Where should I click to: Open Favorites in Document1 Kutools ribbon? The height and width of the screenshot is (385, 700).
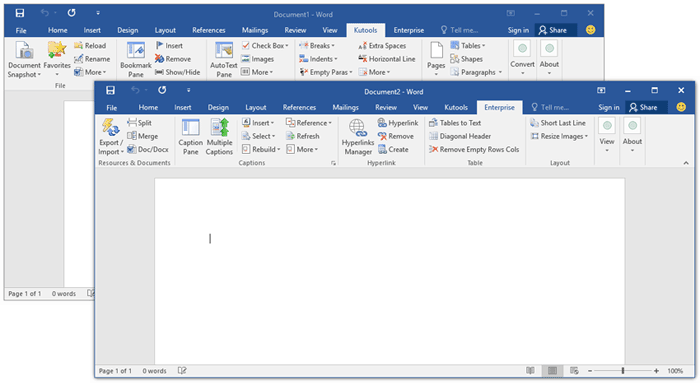pos(57,59)
